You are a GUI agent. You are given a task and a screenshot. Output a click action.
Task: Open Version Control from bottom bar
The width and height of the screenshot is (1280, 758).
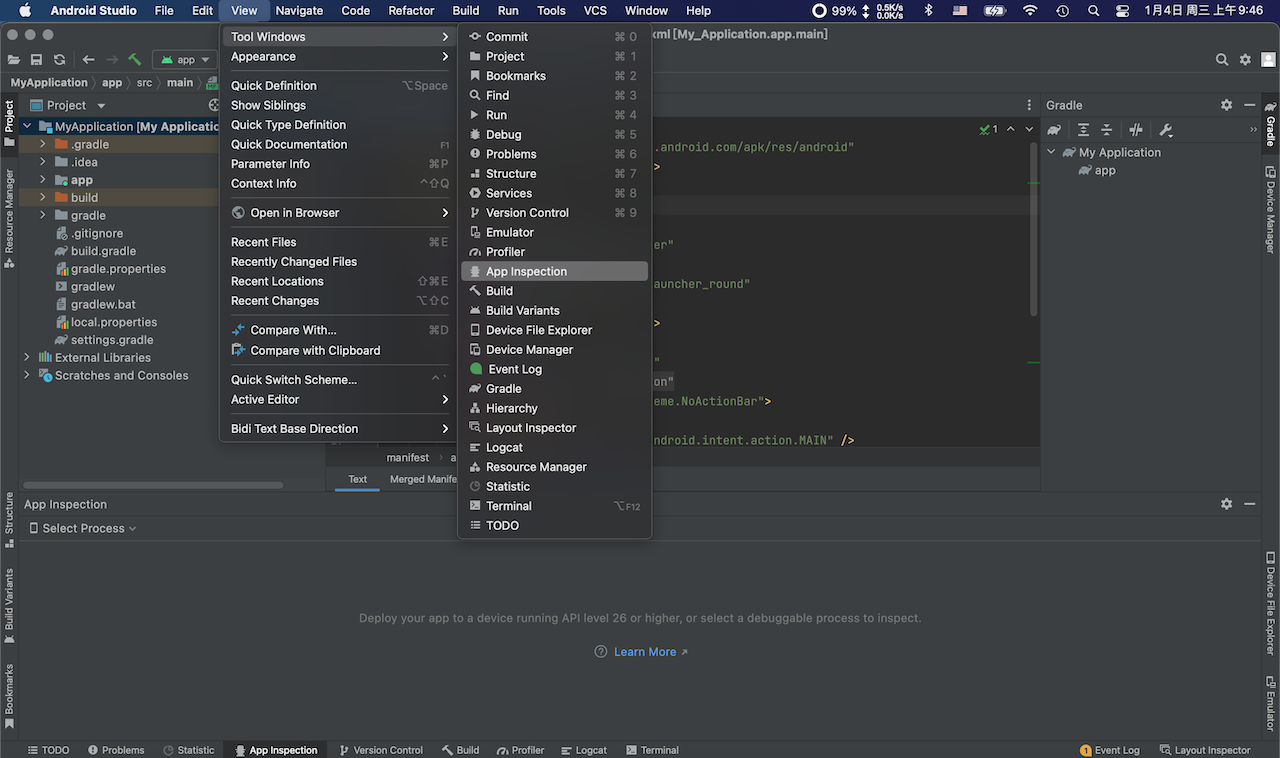[x=381, y=750]
